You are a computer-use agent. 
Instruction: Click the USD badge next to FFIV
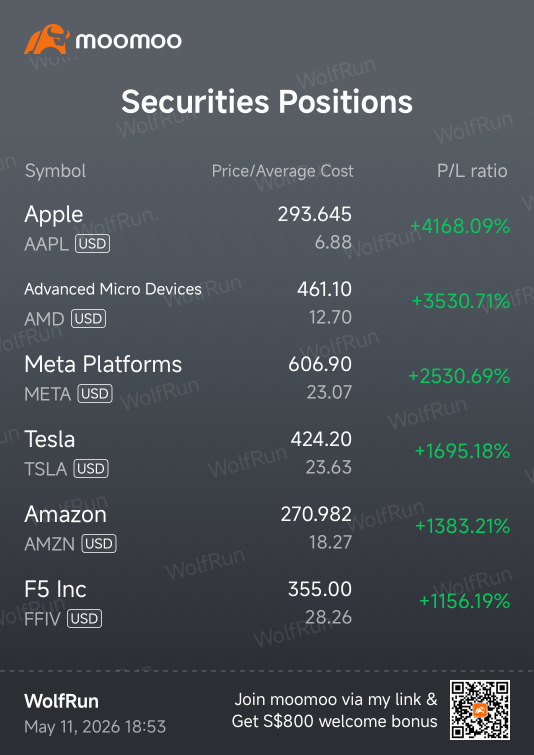pyautogui.click(x=84, y=618)
